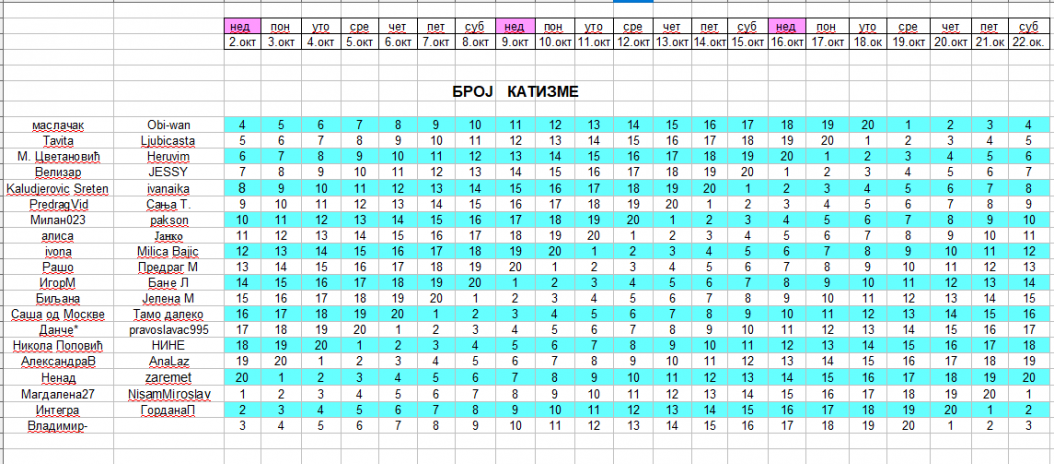Click the name 'PredragVid'

pyautogui.click(x=56, y=204)
